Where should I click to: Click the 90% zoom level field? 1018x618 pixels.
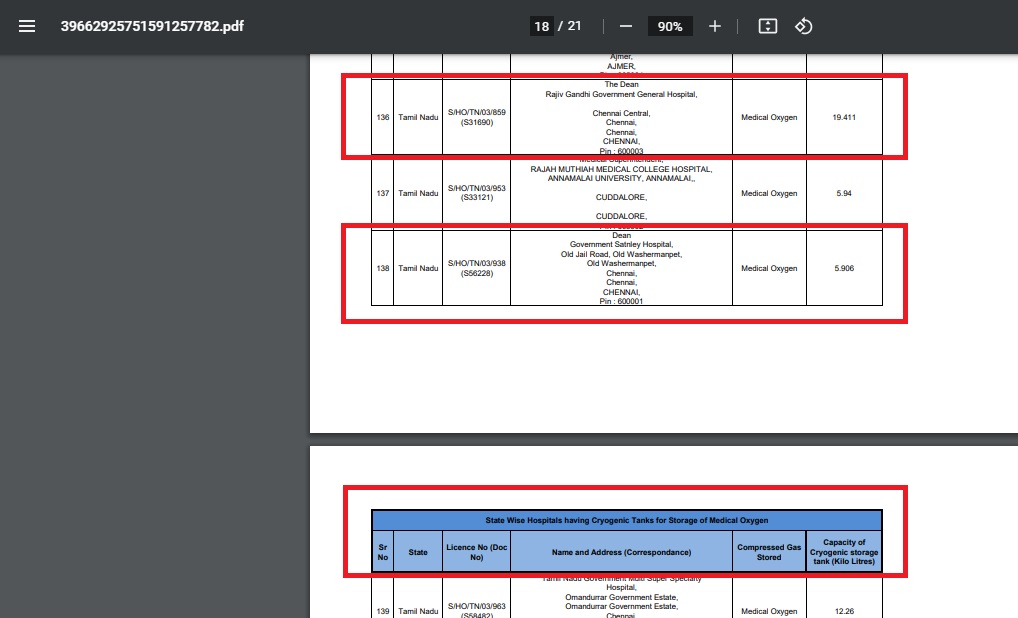click(670, 27)
